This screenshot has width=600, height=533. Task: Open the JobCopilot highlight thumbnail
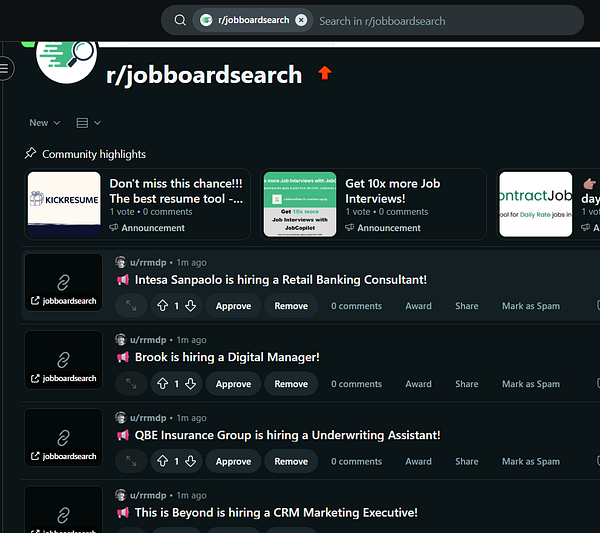(x=300, y=204)
